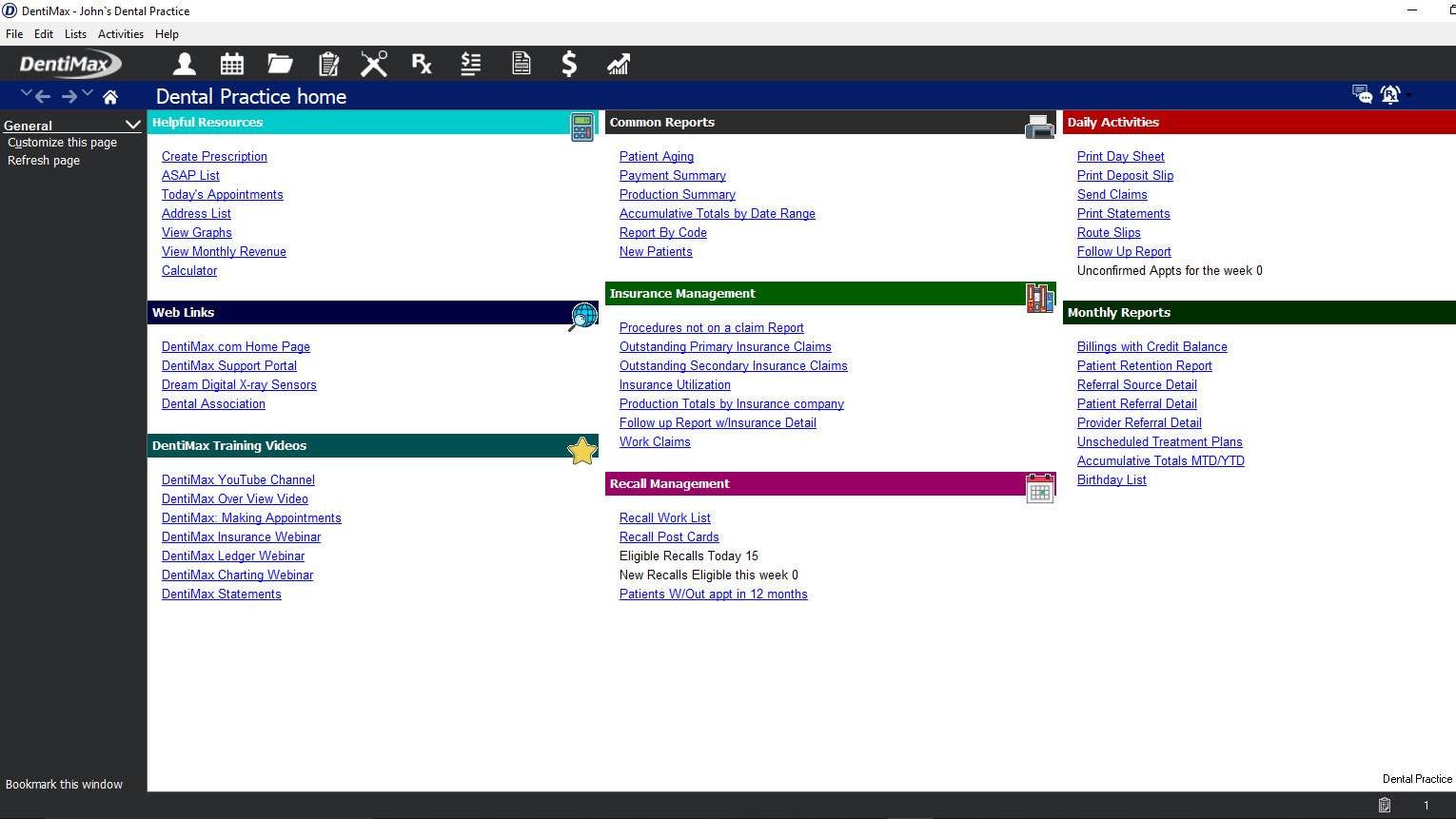Open DentiMax YouTube Channel link
This screenshot has width=1456, height=819.
point(238,480)
